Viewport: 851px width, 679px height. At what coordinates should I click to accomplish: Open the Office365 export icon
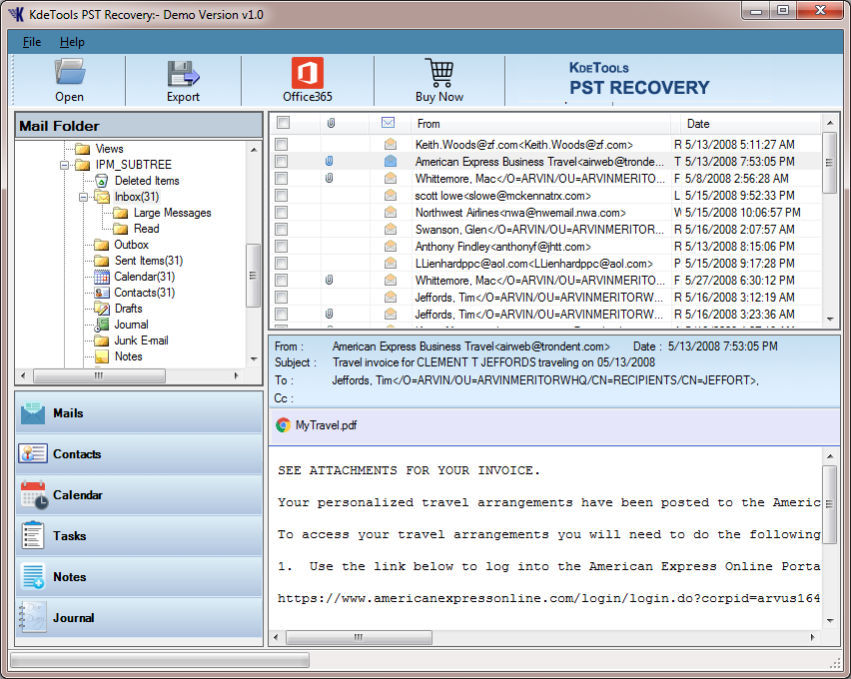[x=307, y=73]
